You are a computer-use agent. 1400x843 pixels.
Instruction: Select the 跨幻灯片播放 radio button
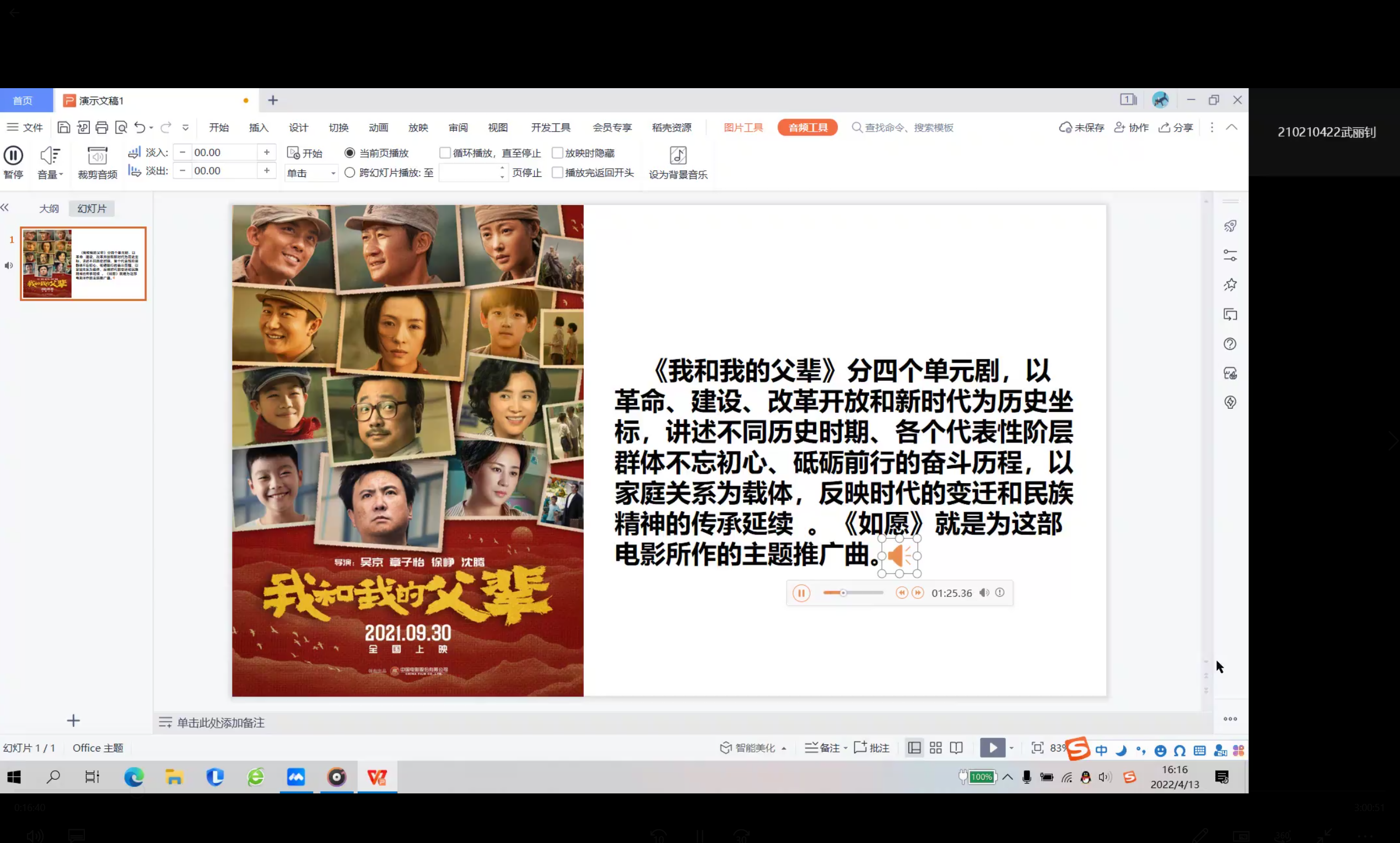[x=349, y=172]
